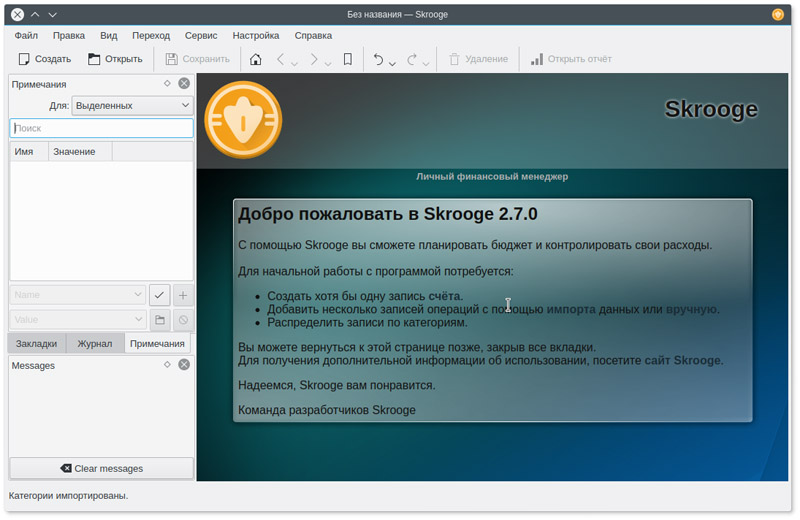800x520 pixels.
Task: Close the Примечания panel
Action: [x=184, y=83]
